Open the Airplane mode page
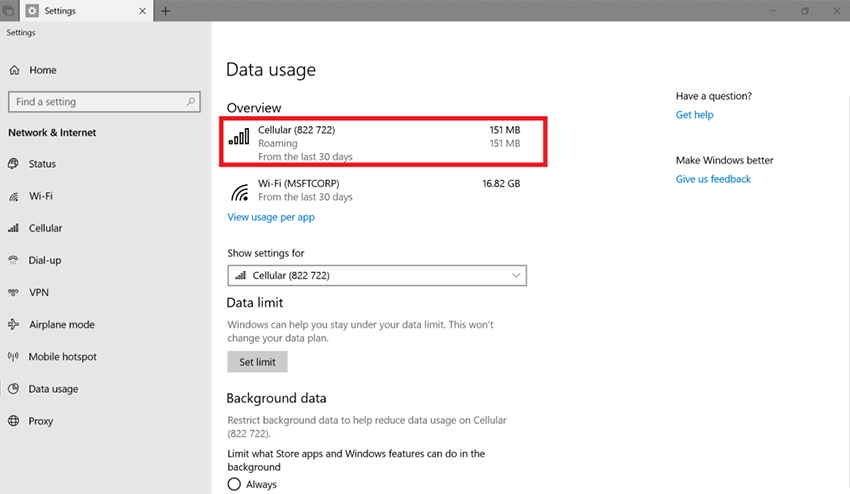Screen dimensions: 850x494 coord(62,324)
